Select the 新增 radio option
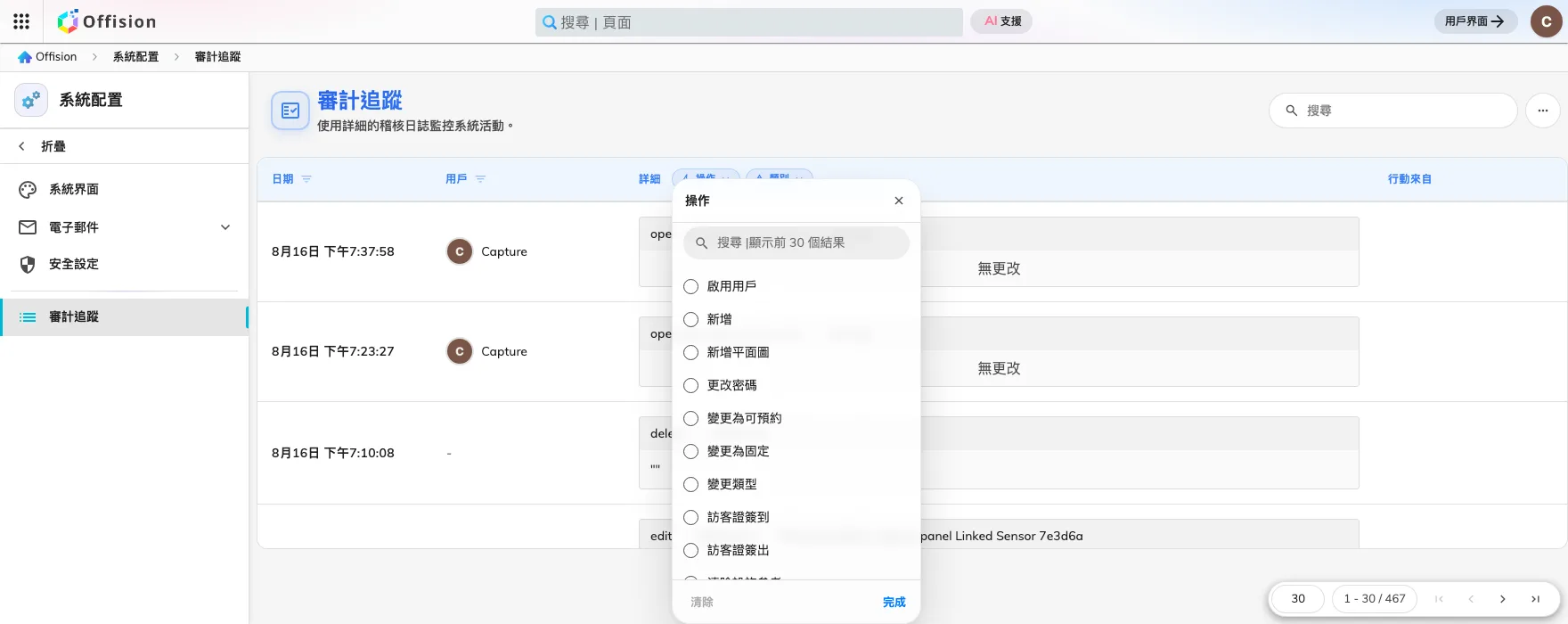 pos(690,319)
